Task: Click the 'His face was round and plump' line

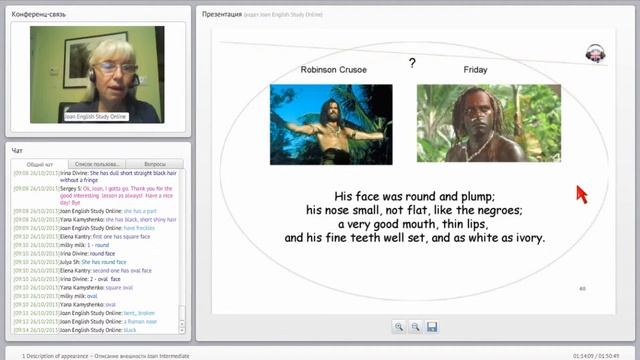Action: (x=414, y=197)
